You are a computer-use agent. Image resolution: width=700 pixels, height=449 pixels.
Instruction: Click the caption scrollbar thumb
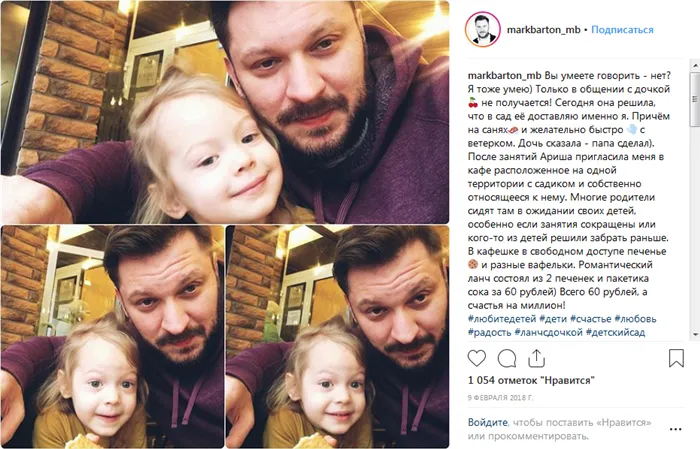(695, 98)
